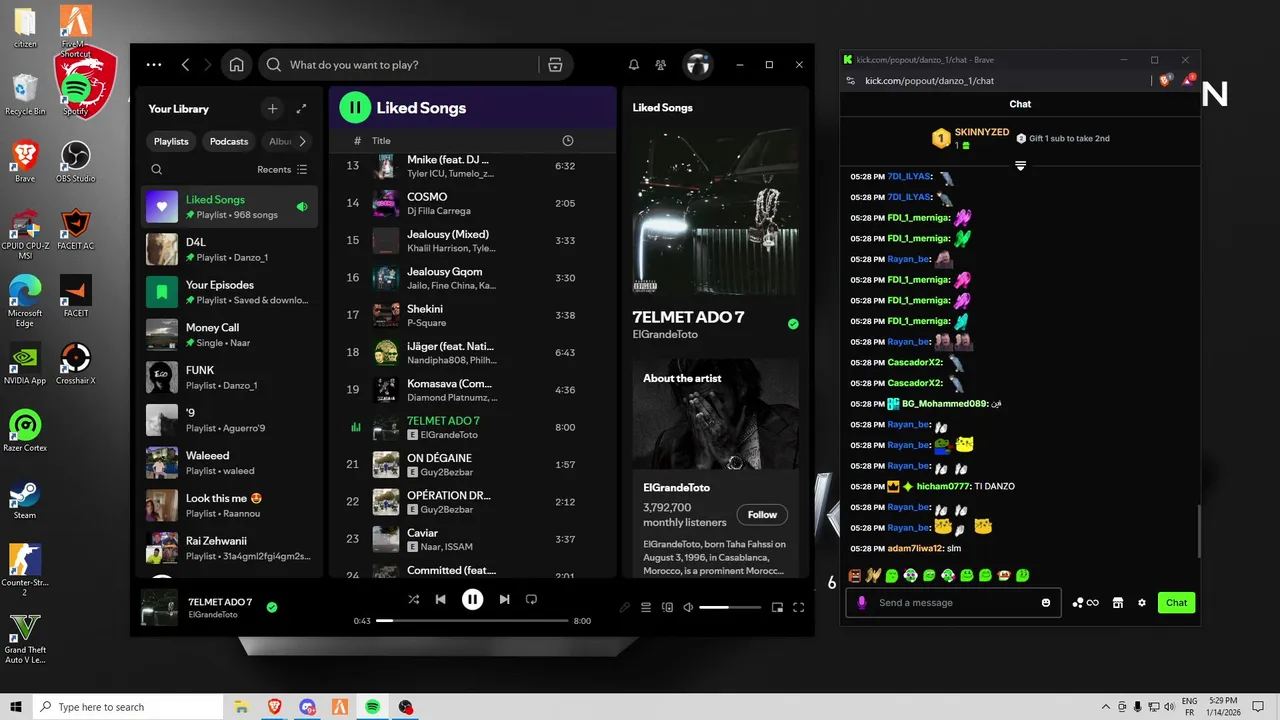This screenshot has height=720, width=1280.
Task: Toggle the liked checkmark beside bottom track title
Action: click(272, 607)
